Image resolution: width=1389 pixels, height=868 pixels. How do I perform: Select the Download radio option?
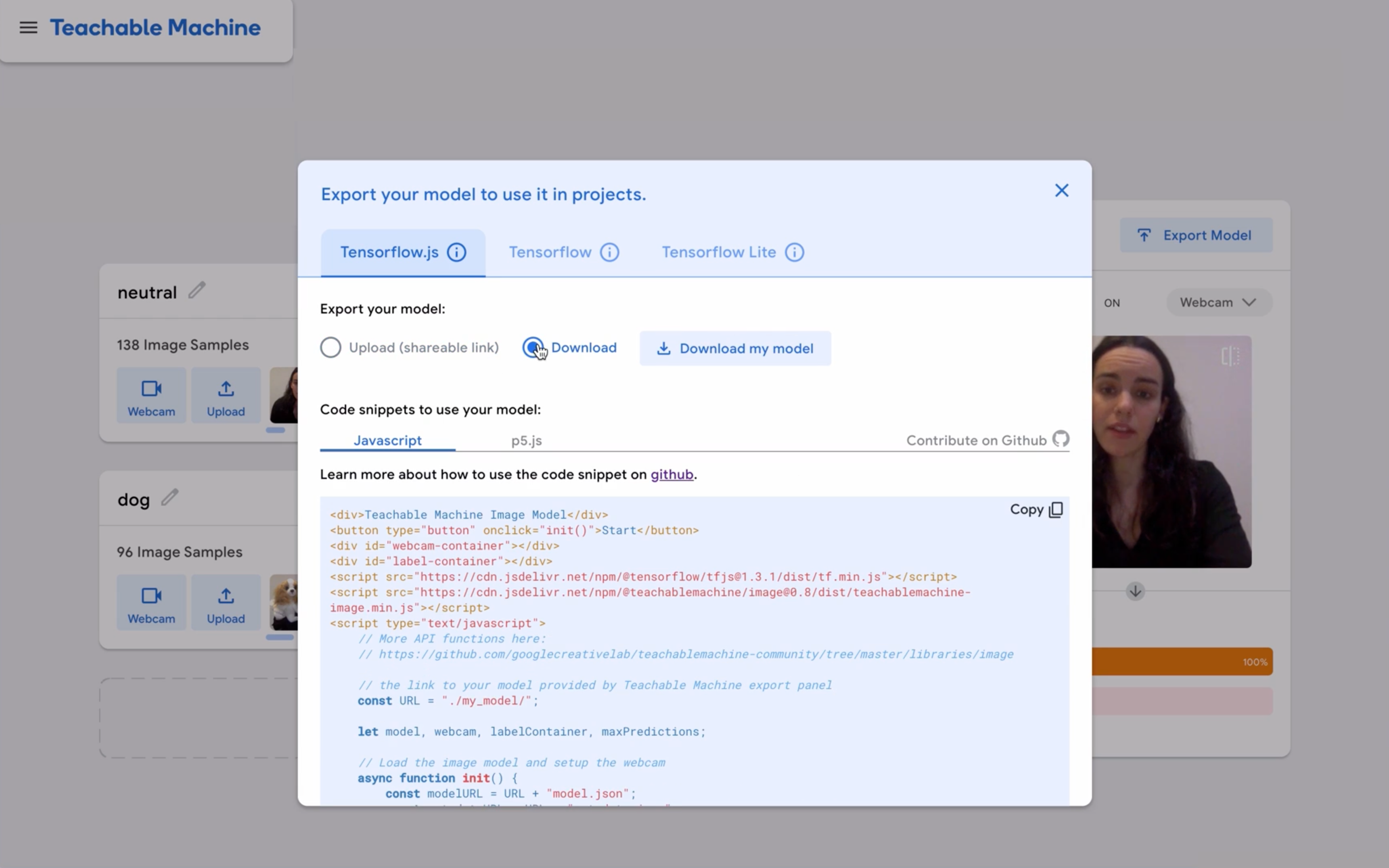[x=532, y=347]
